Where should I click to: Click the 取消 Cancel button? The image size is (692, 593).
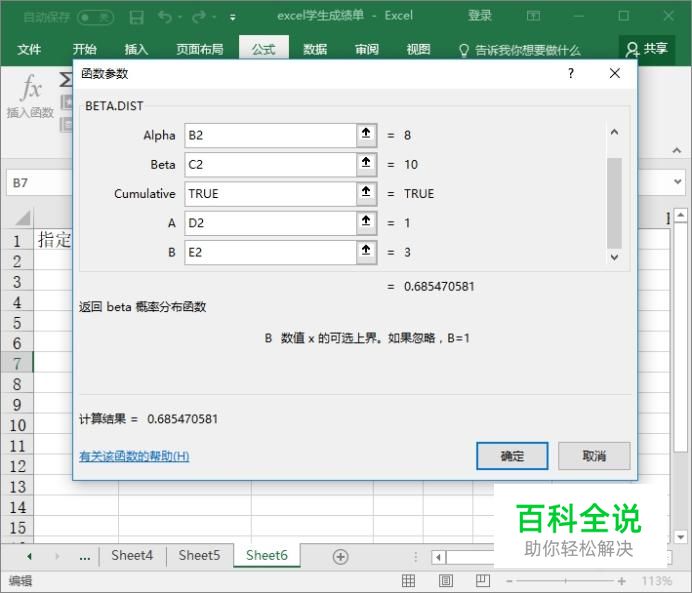point(594,456)
